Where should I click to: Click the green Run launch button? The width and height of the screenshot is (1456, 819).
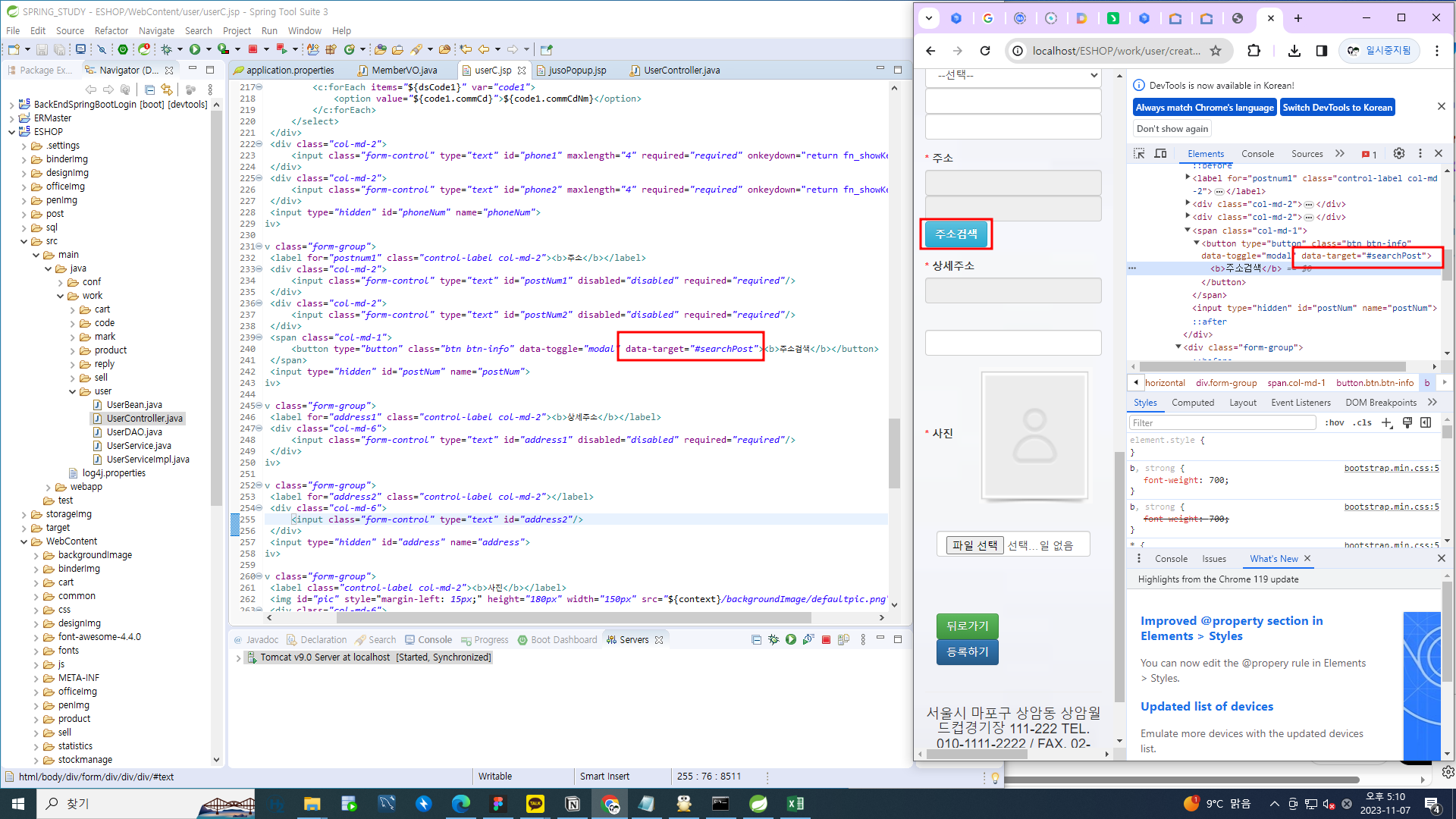pyautogui.click(x=195, y=49)
